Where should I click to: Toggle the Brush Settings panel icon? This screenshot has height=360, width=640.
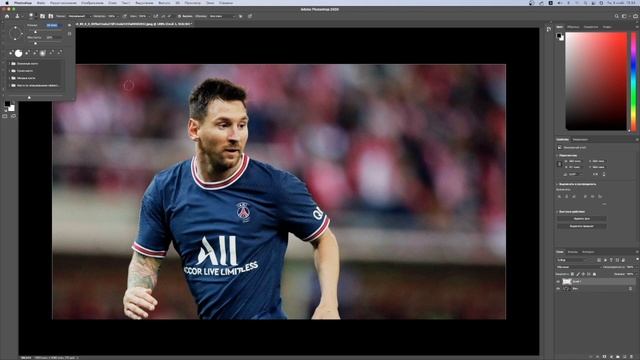coord(42,16)
